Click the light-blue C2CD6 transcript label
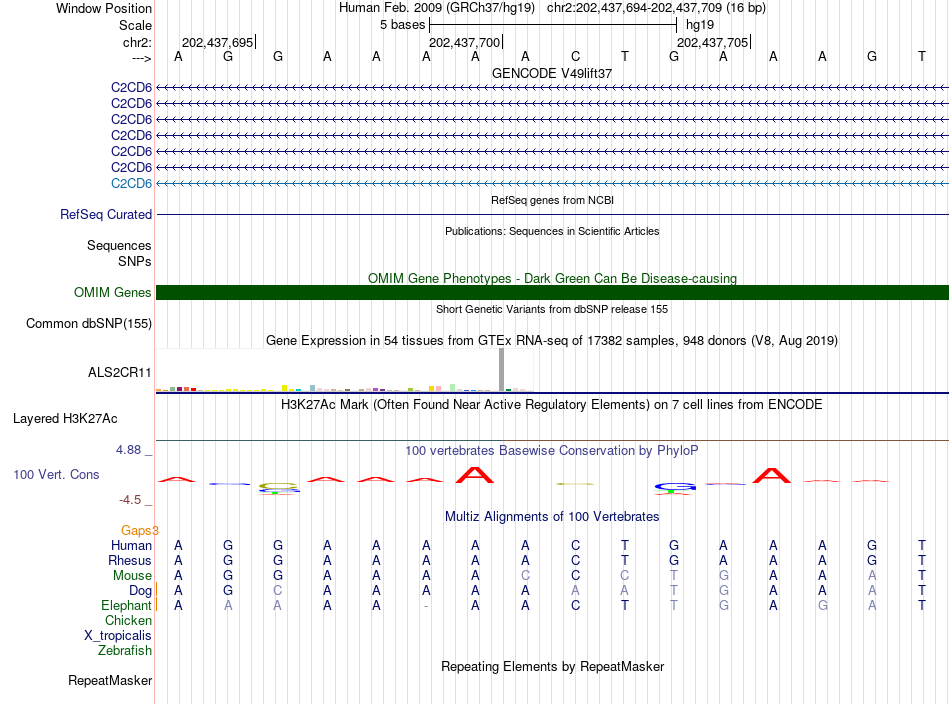The height and width of the screenshot is (704, 950). (131, 184)
